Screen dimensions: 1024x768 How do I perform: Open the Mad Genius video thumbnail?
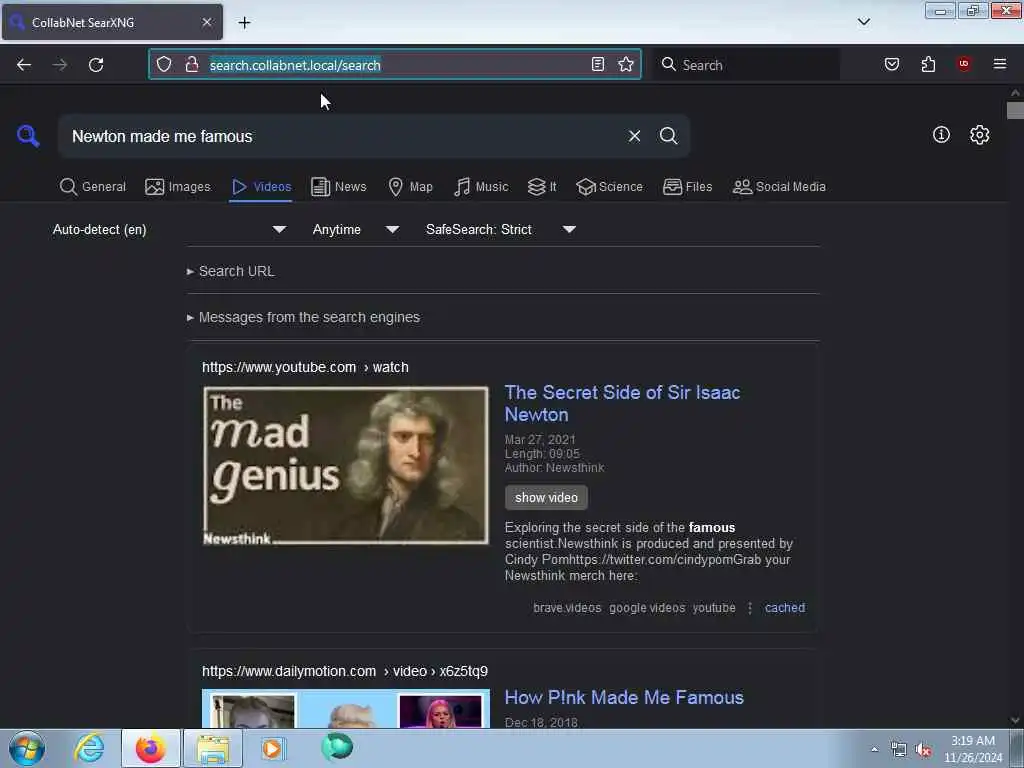(345, 466)
